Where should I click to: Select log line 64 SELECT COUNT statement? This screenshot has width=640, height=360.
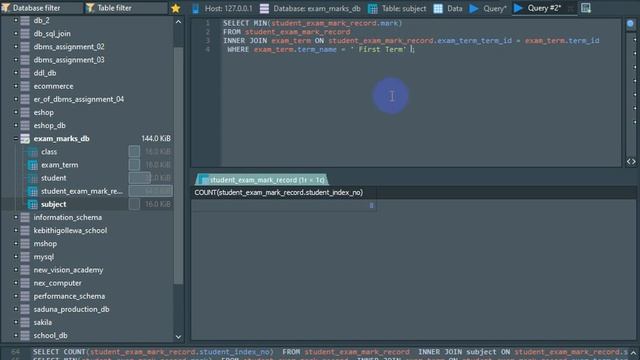330,351
